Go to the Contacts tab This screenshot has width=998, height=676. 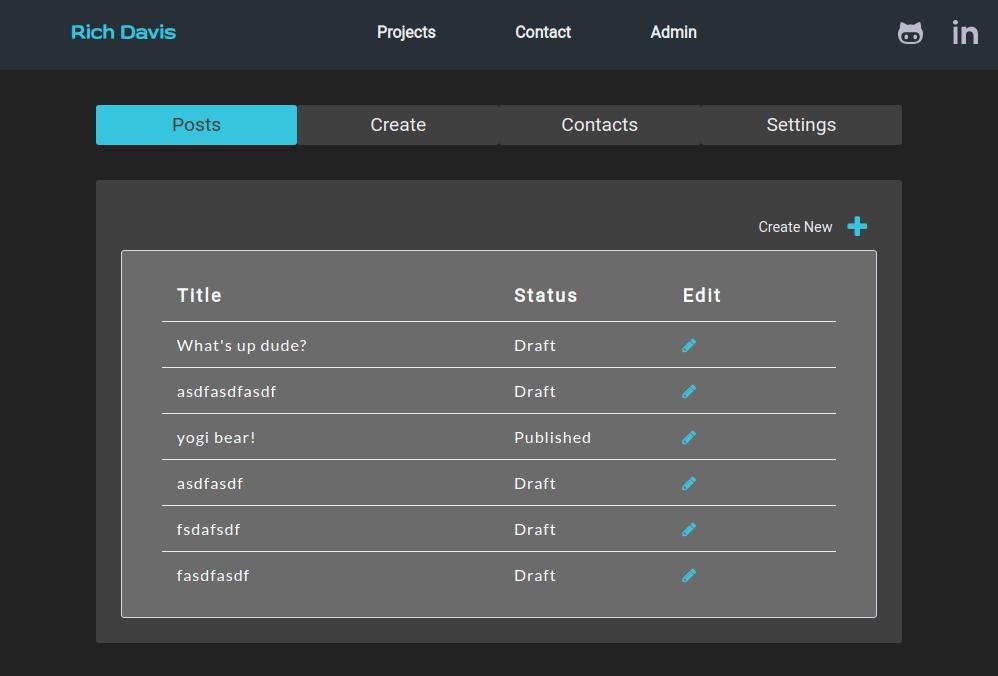[600, 125]
